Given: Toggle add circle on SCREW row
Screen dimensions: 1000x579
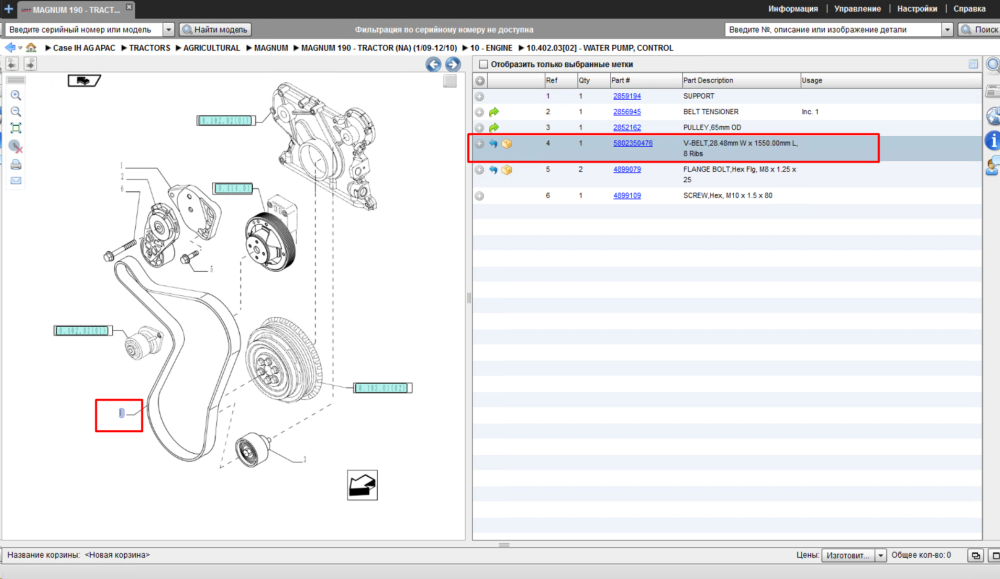Looking at the screenshot, I should click(x=480, y=196).
